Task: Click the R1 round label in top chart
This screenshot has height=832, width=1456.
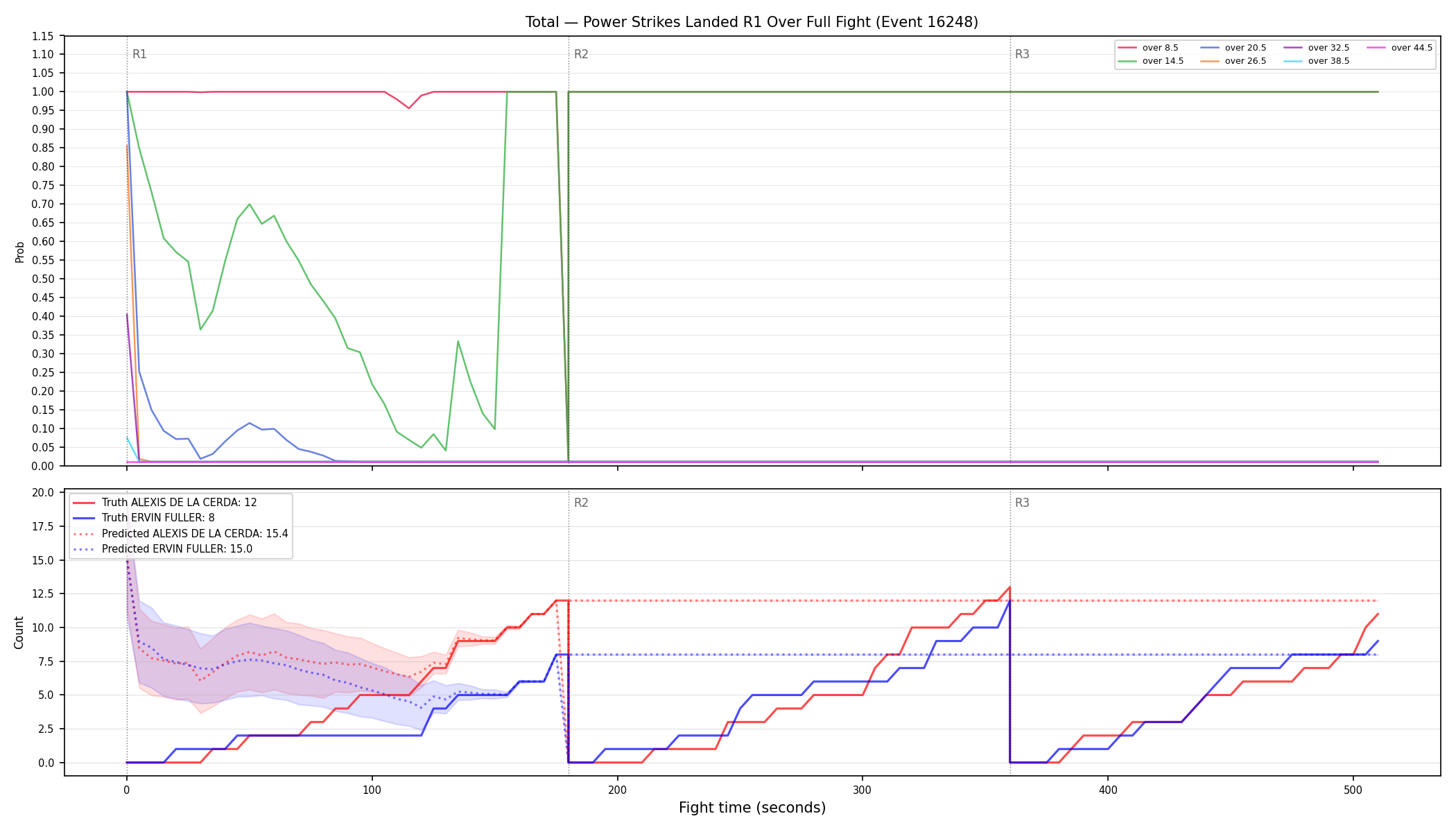Action: [x=139, y=54]
